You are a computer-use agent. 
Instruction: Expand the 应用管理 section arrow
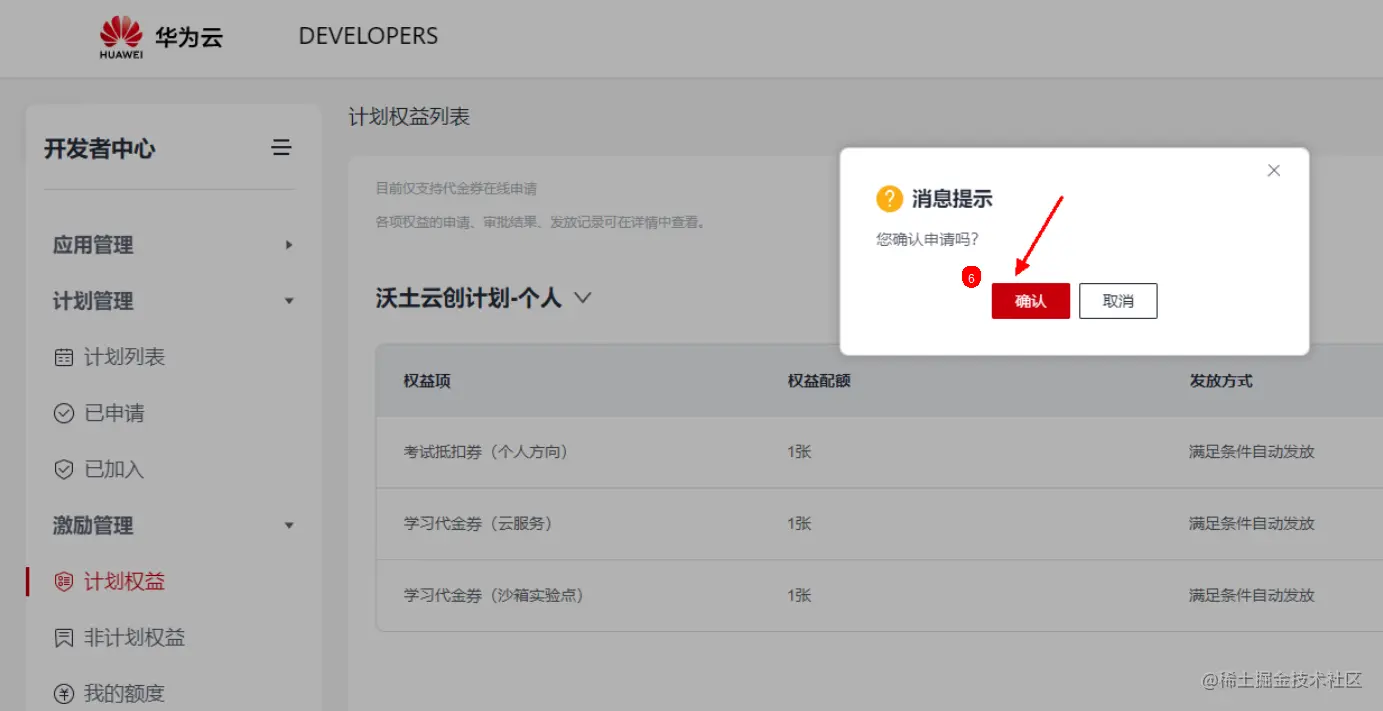(289, 244)
